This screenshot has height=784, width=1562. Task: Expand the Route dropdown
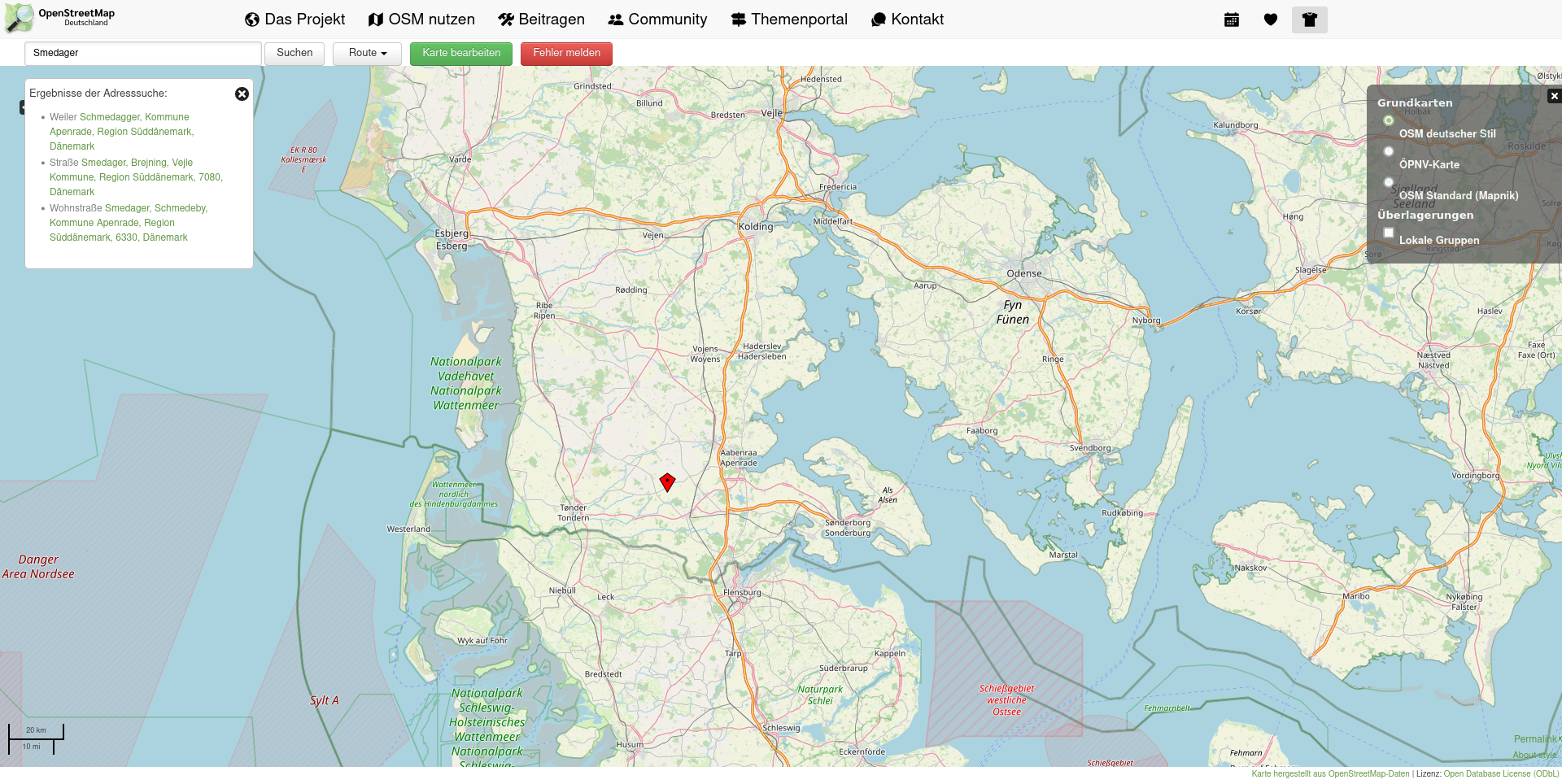tap(367, 54)
